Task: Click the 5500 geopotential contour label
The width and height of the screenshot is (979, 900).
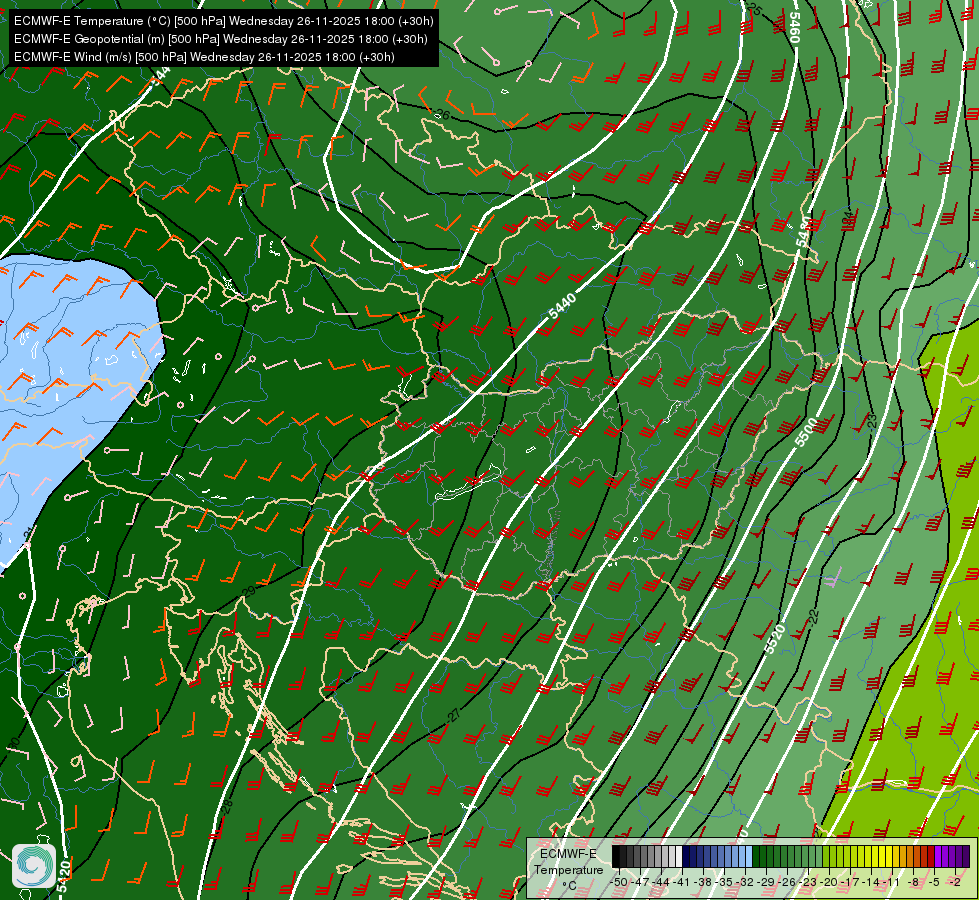Action: (x=806, y=432)
